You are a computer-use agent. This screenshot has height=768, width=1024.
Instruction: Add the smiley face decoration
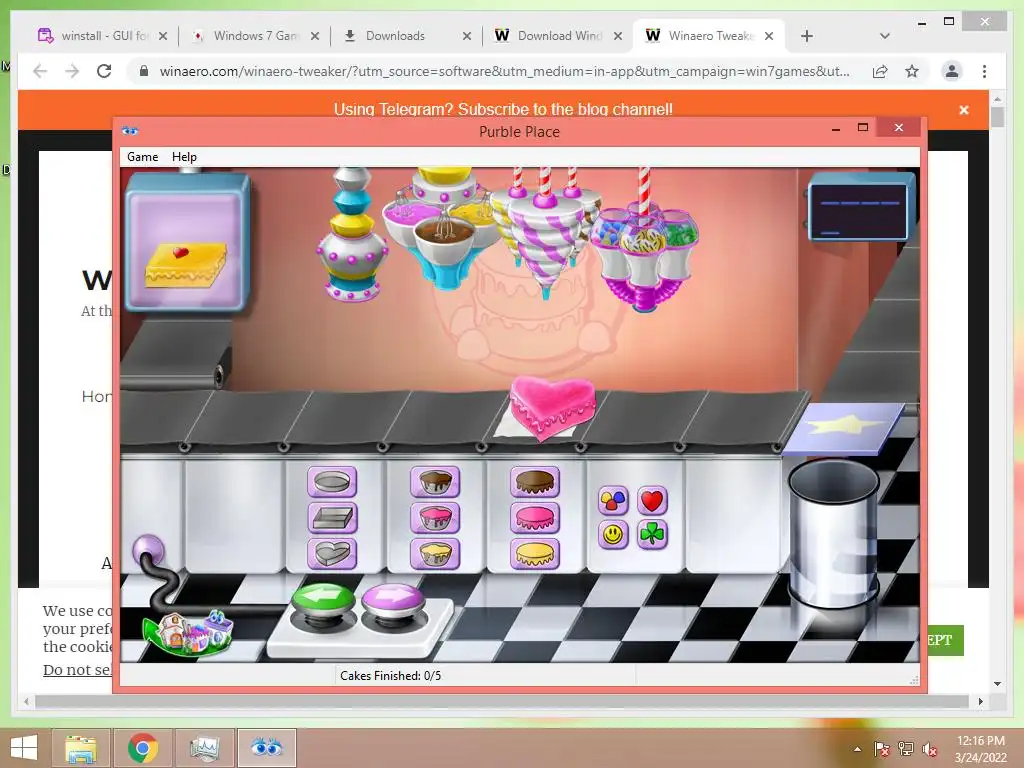[613, 535]
